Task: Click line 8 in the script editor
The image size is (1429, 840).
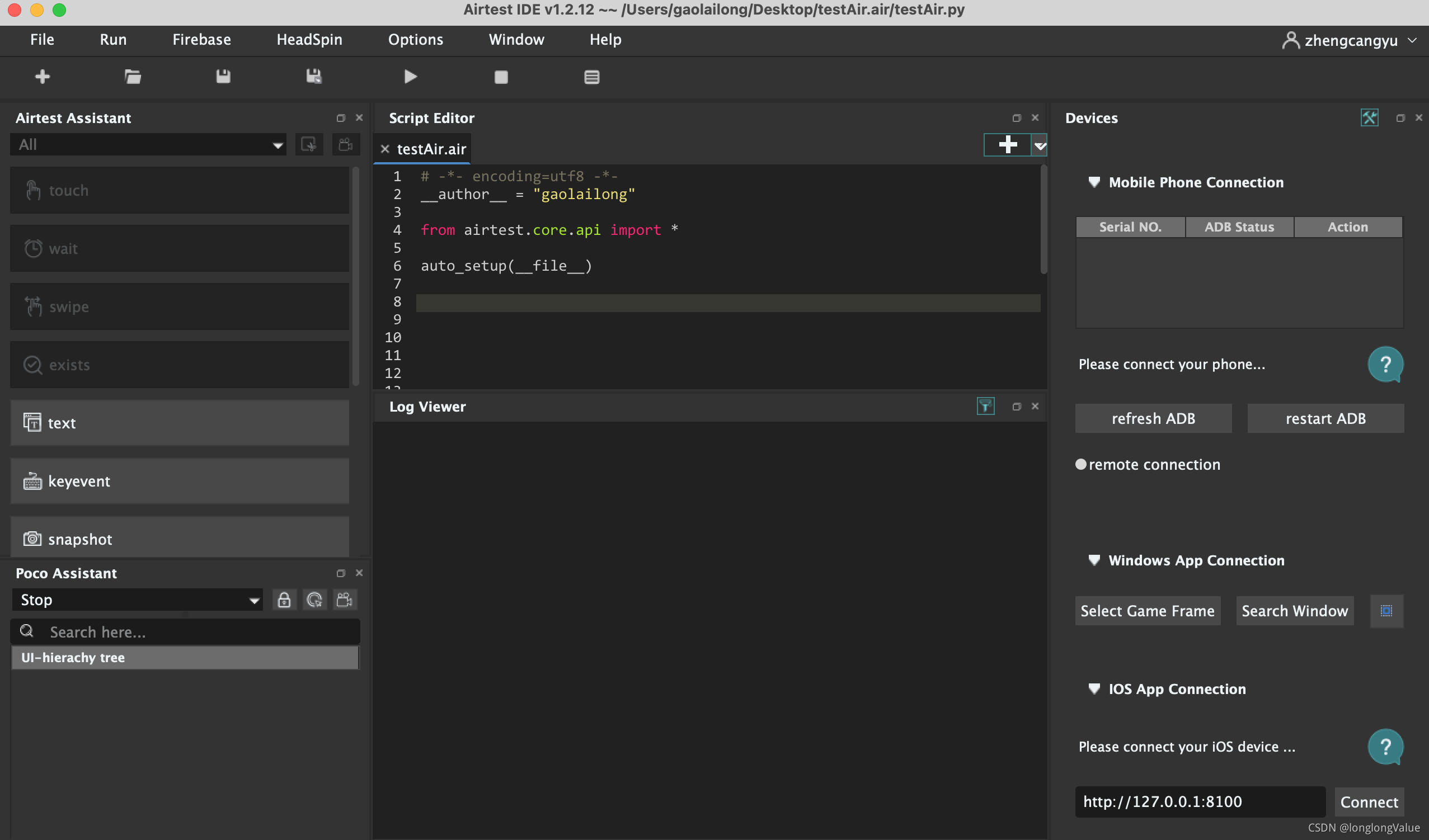Action: click(x=728, y=302)
